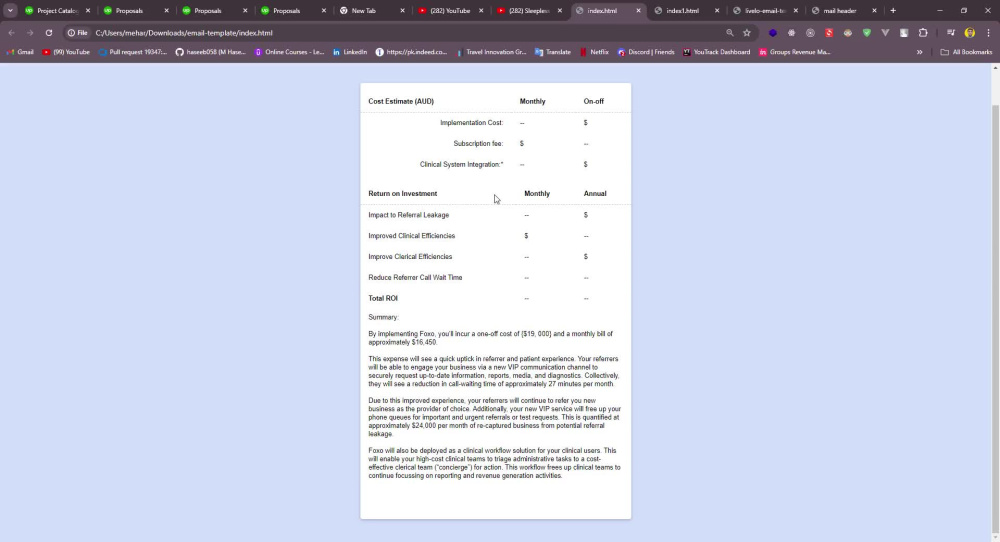Open a new browser tab

(893, 11)
